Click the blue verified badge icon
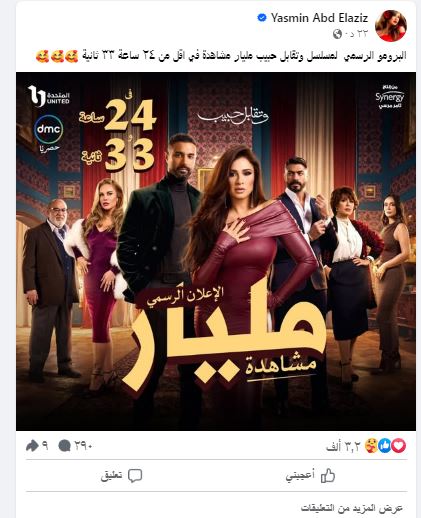 coord(262,18)
